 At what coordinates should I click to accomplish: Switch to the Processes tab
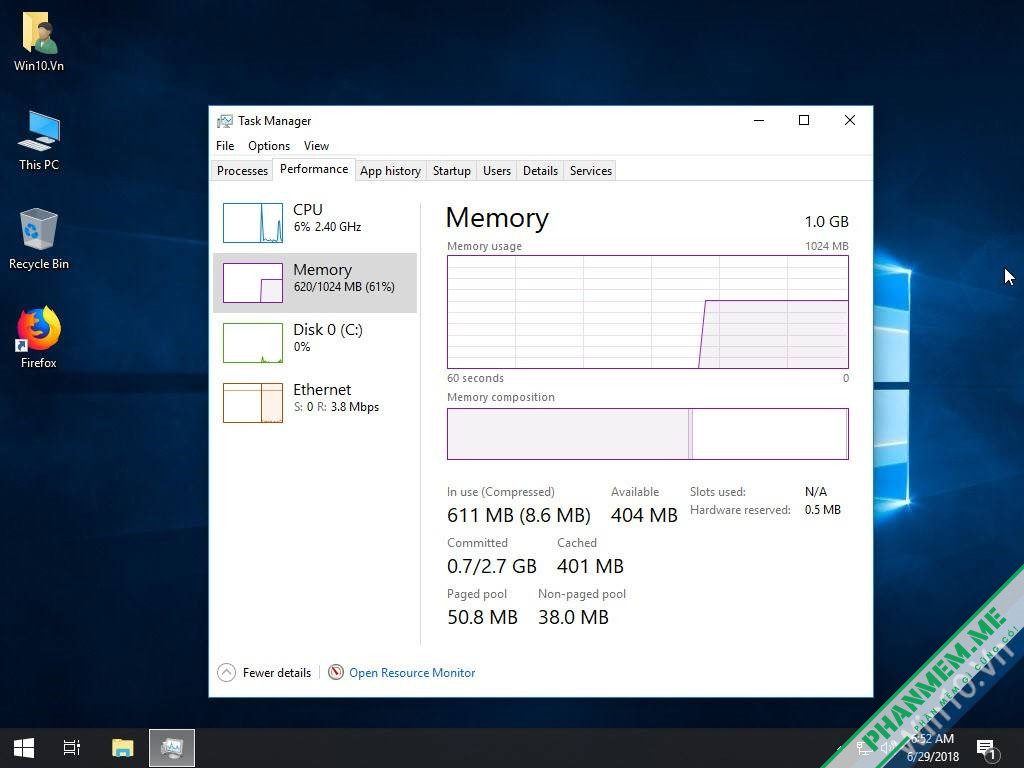tap(242, 170)
